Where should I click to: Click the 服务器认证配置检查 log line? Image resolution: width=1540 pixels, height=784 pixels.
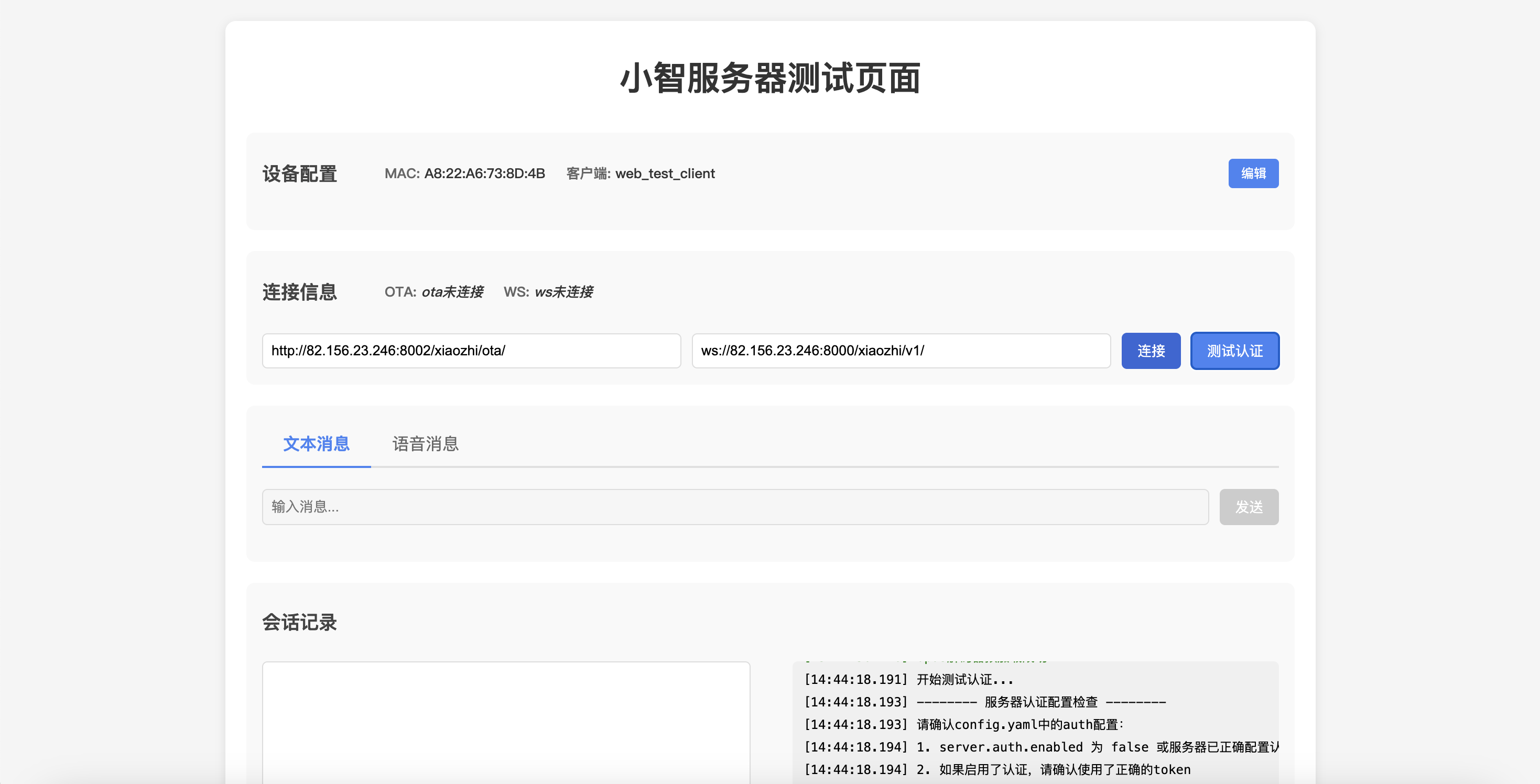pos(1040,702)
